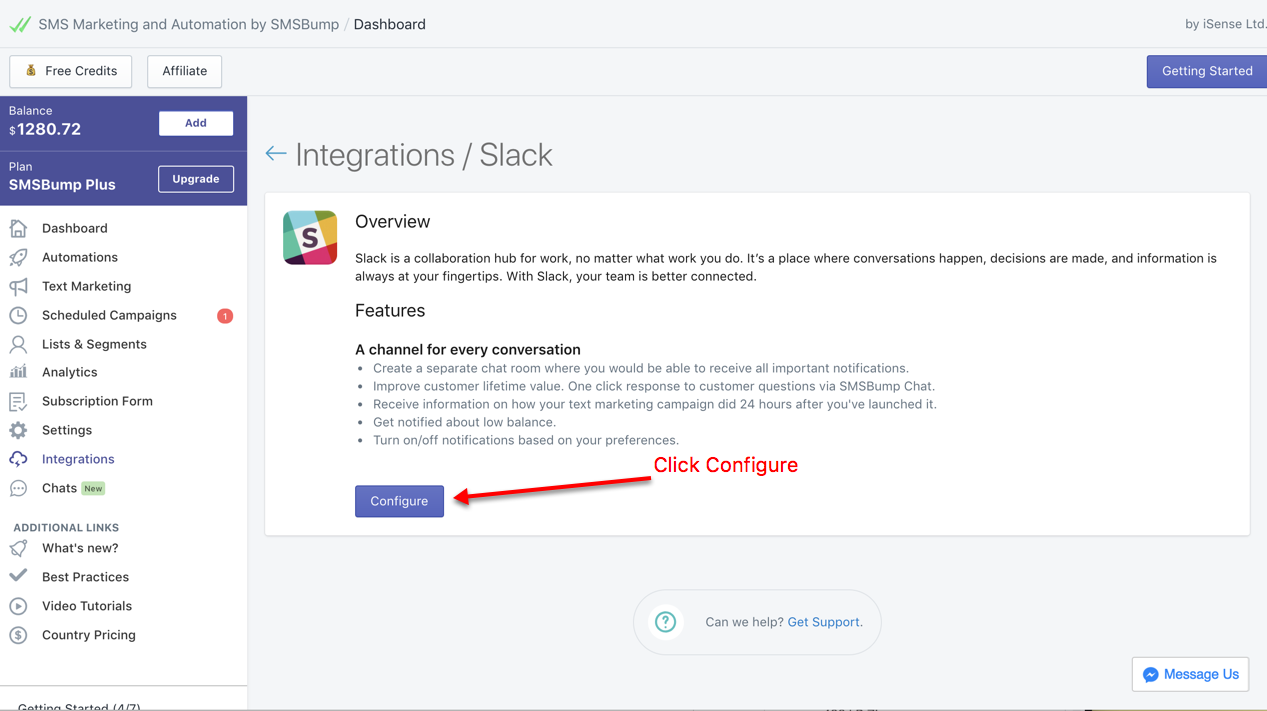Click the Scheduled Campaigns clock icon
1267x711 pixels.
click(18, 315)
